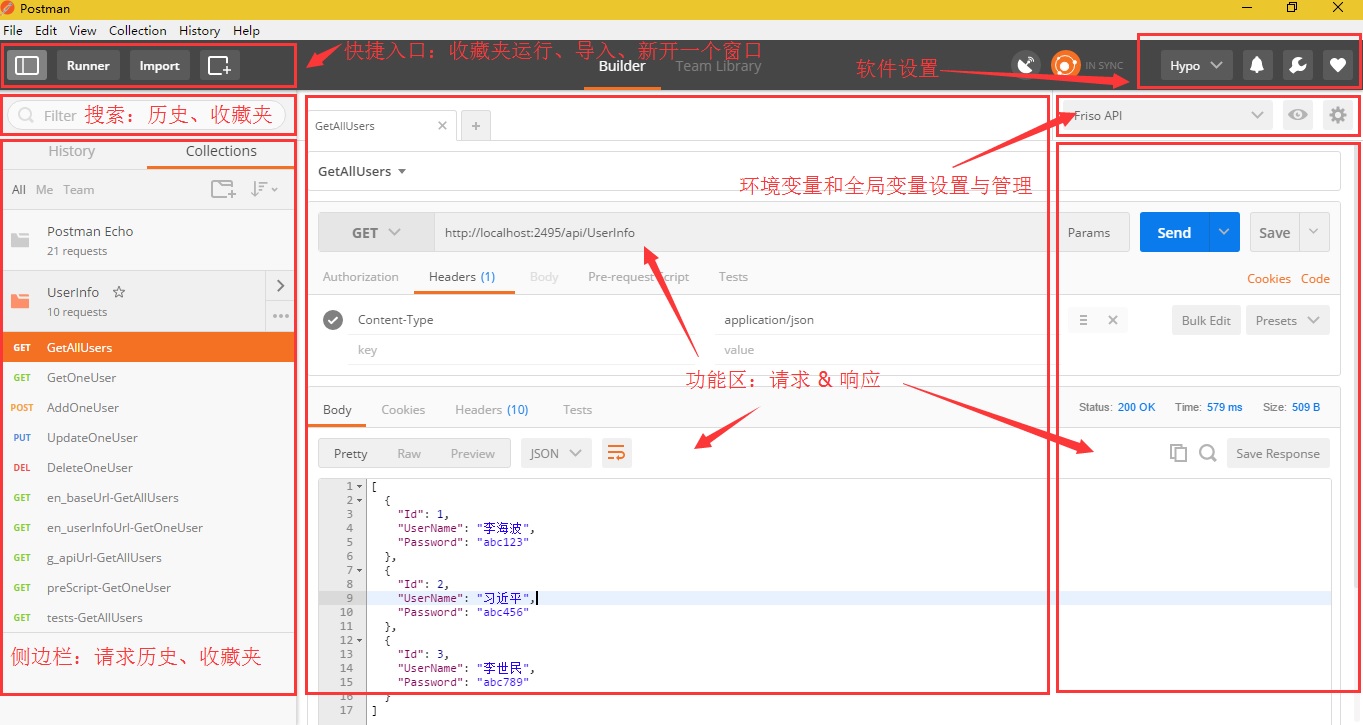Screen dimensions: 1363x725
Task: Select the preScript-GetOneUser request
Action: click(148, 588)
